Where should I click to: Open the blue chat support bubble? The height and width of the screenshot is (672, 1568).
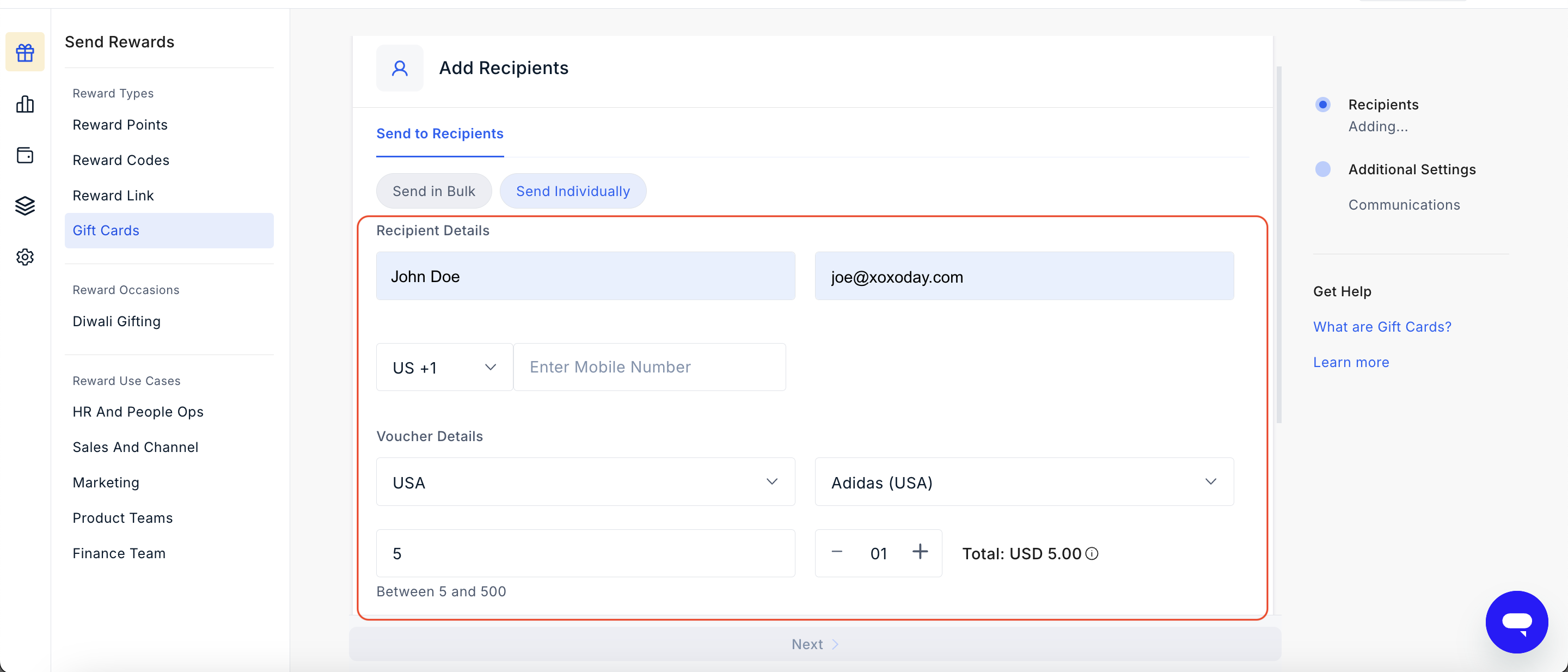click(1516, 621)
